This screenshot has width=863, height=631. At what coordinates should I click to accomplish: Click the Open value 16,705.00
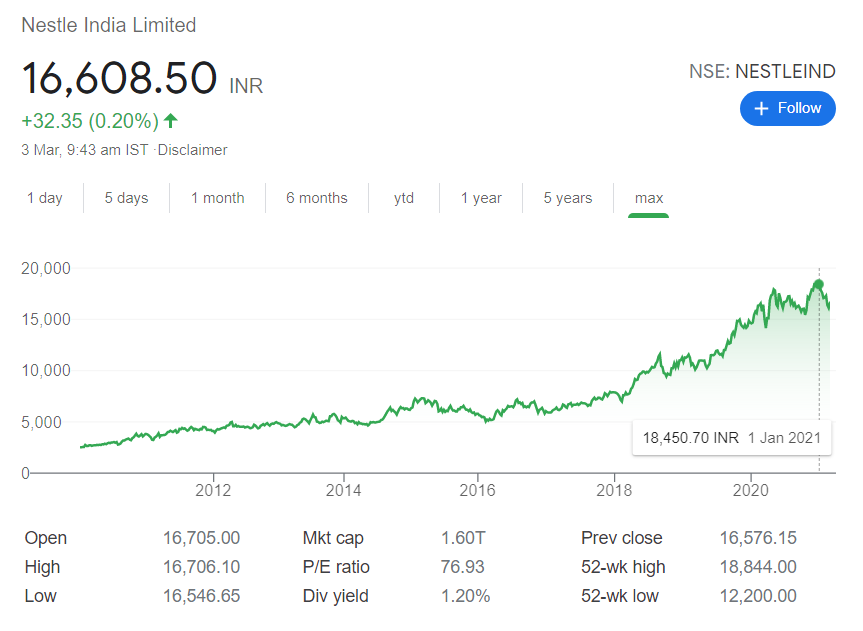coord(201,538)
